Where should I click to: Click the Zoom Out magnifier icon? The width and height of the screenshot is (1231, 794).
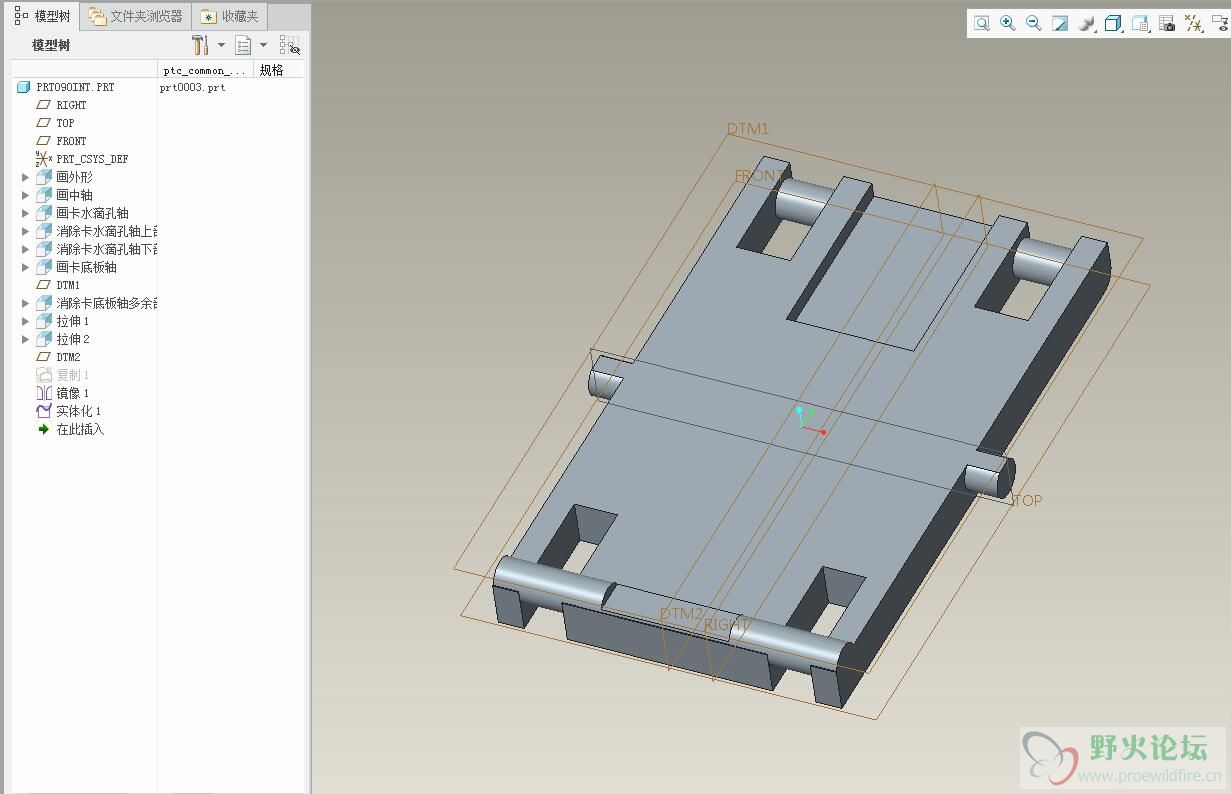pyautogui.click(x=1034, y=24)
